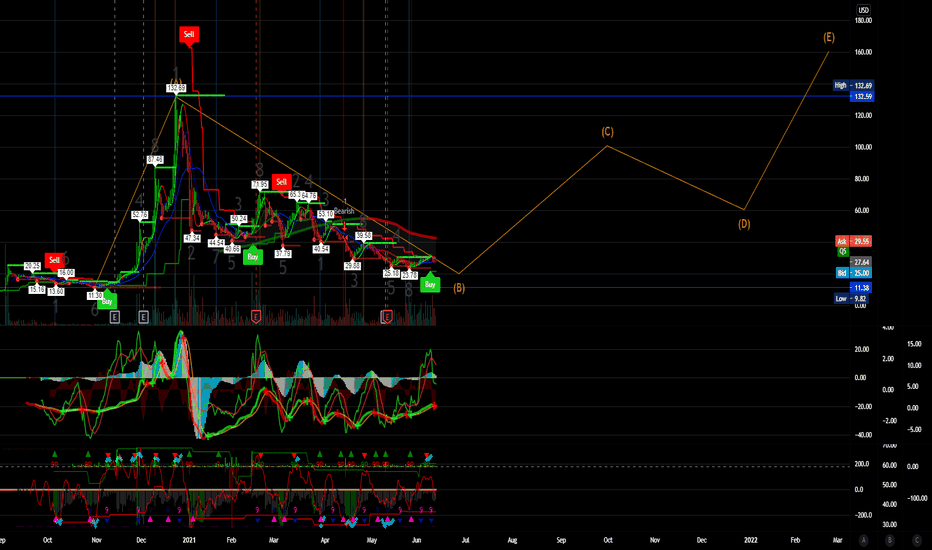Image resolution: width=932 pixels, height=550 pixels.
Task: Click the 25.18 pivot low label
Action: [x=391, y=274]
